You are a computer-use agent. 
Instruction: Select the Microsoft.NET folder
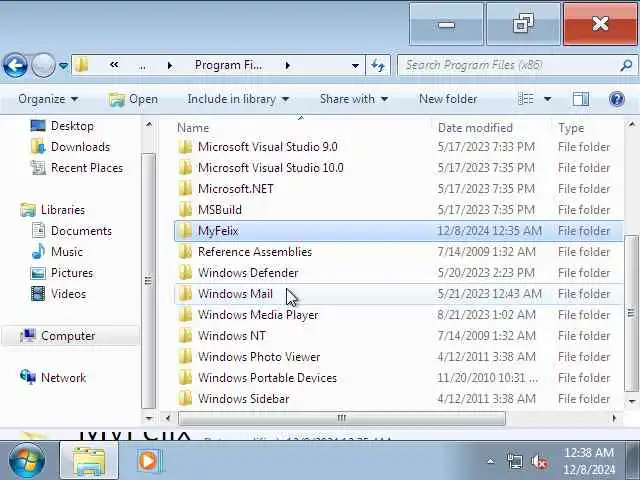point(236,189)
